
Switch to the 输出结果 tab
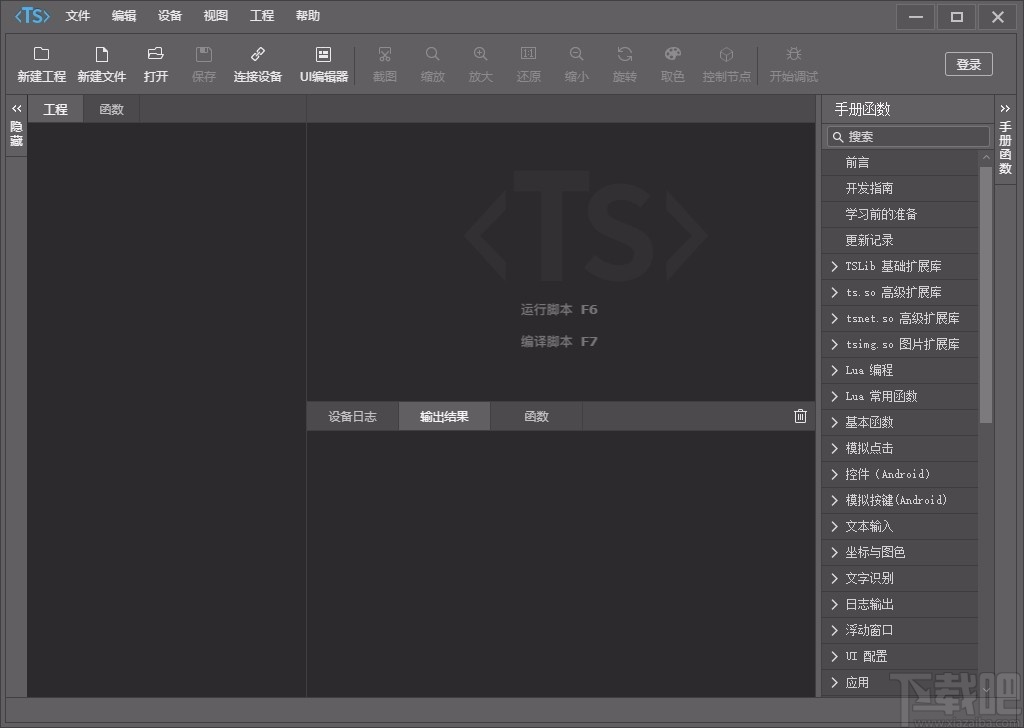pyautogui.click(x=443, y=416)
